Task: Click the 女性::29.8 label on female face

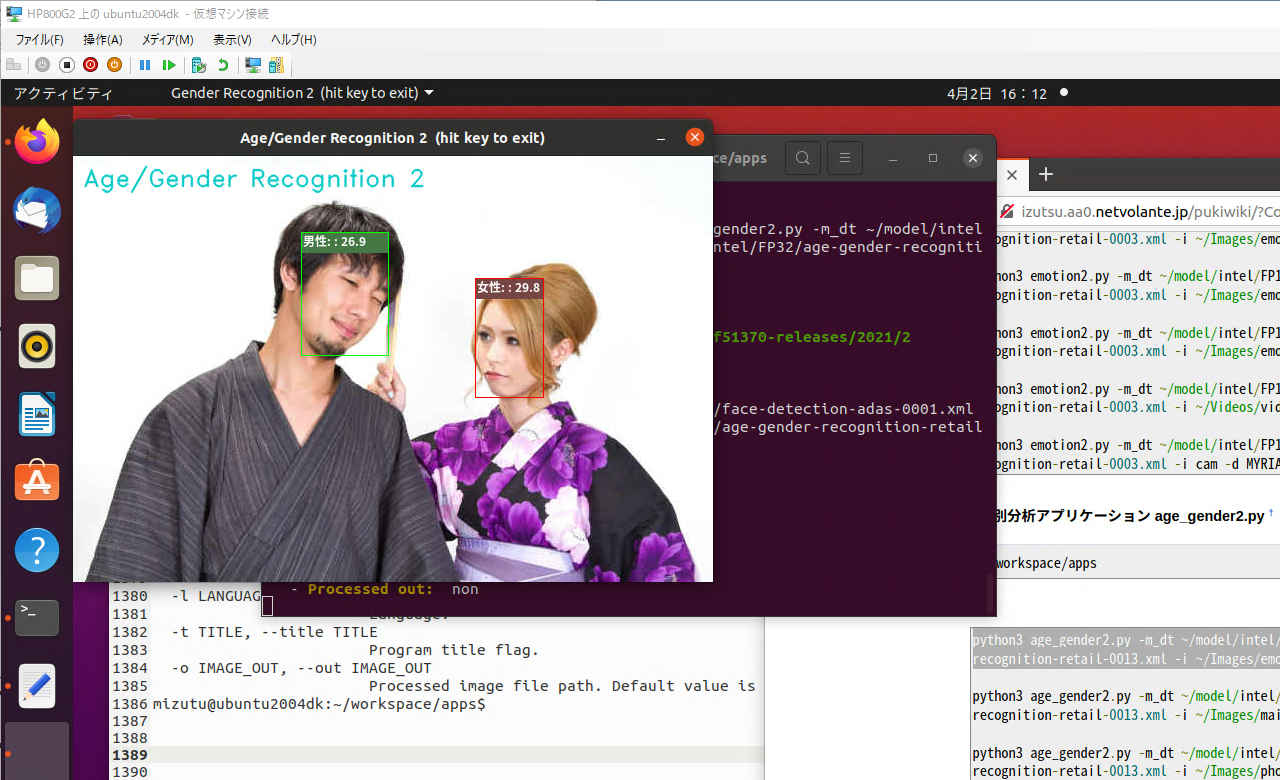Action: click(509, 288)
